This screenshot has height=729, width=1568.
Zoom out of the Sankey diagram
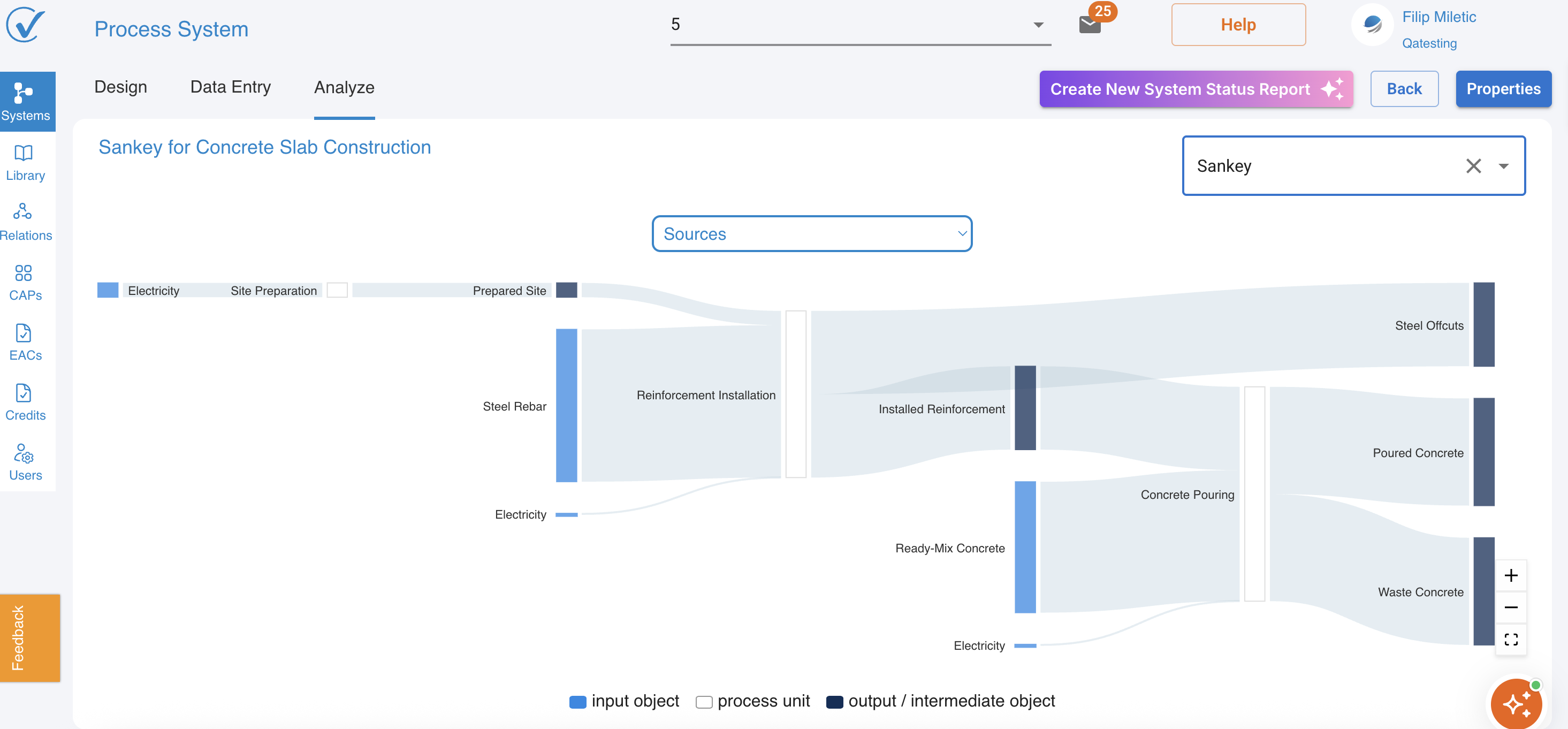click(1511, 607)
